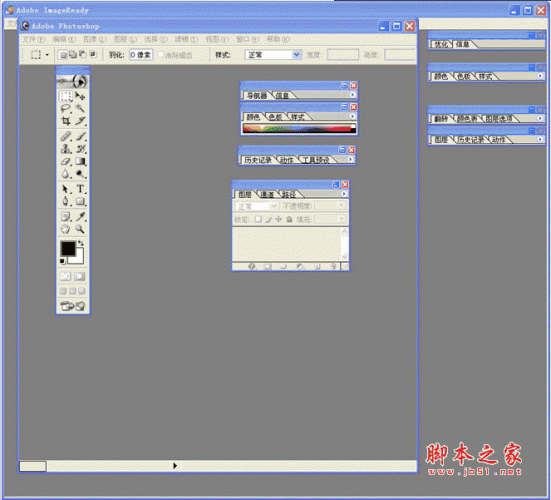
Task: Select the Magic Wand tool
Action: coord(80,108)
